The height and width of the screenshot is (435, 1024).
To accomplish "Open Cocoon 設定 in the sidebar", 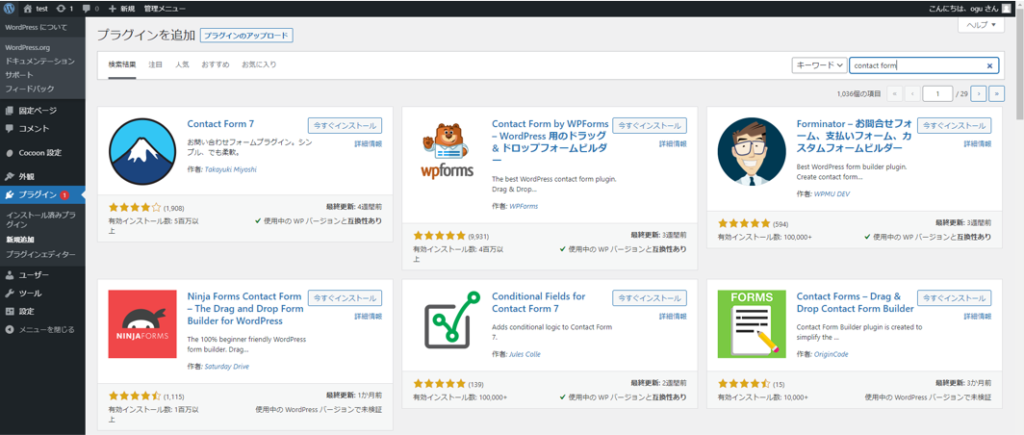I will [x=42, y=153].
